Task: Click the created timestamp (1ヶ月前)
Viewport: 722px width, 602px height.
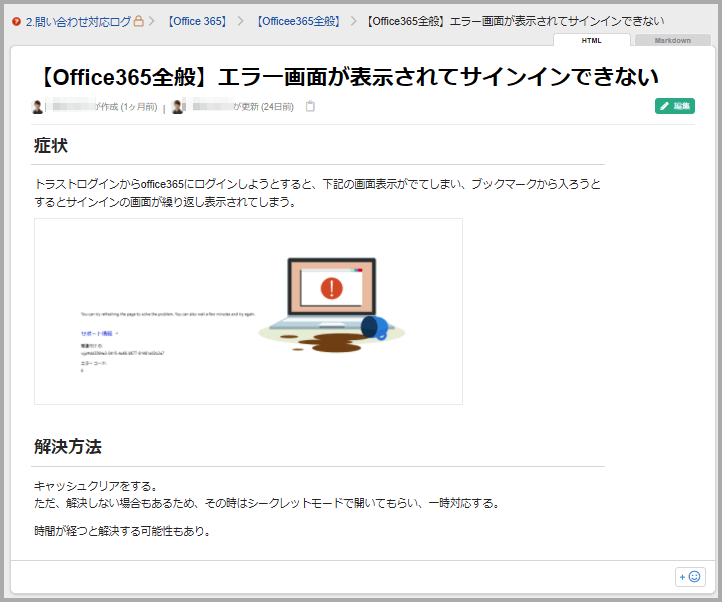Action: (x=139, y=107)
